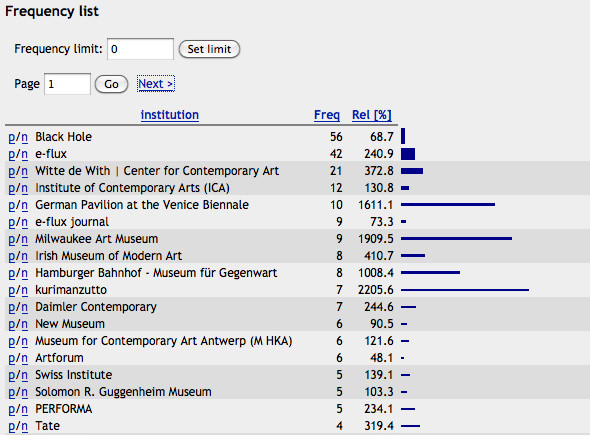Click the p link for kurimanzutto
This screenshot has height=435, width=590.
tap(12, 291)
